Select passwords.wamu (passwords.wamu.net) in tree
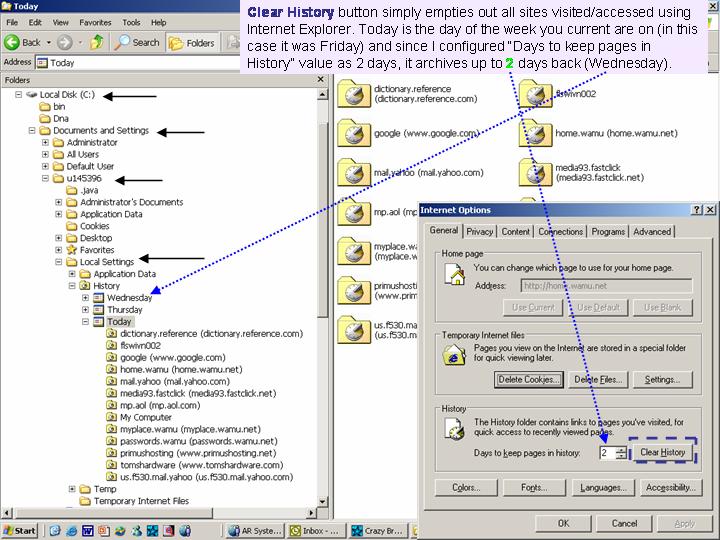The image size is (720, 540). click(192, 441)
